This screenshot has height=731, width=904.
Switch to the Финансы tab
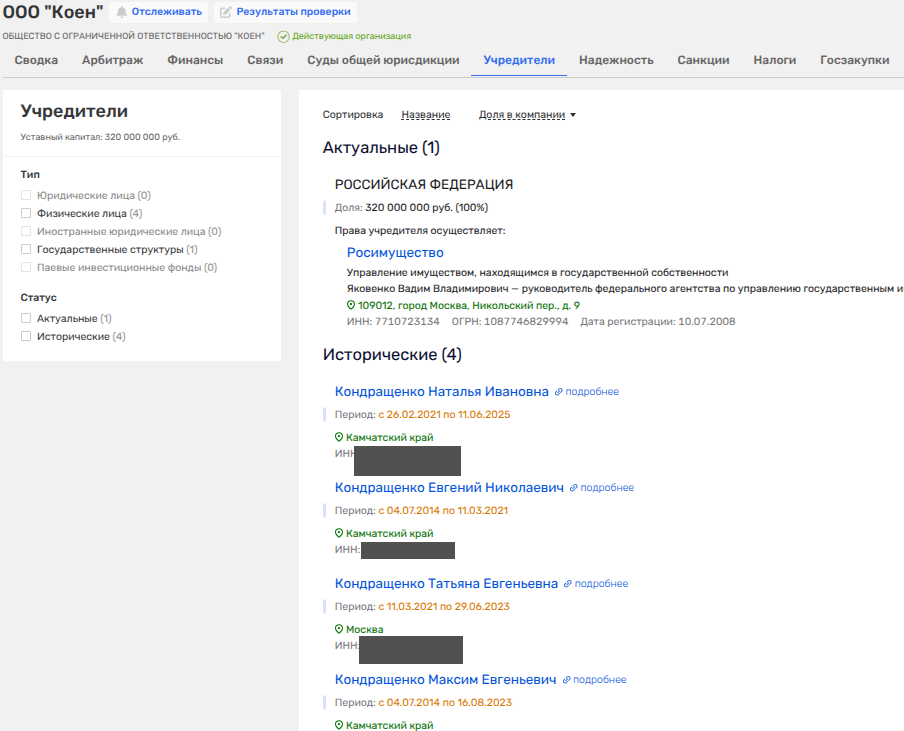195,60
